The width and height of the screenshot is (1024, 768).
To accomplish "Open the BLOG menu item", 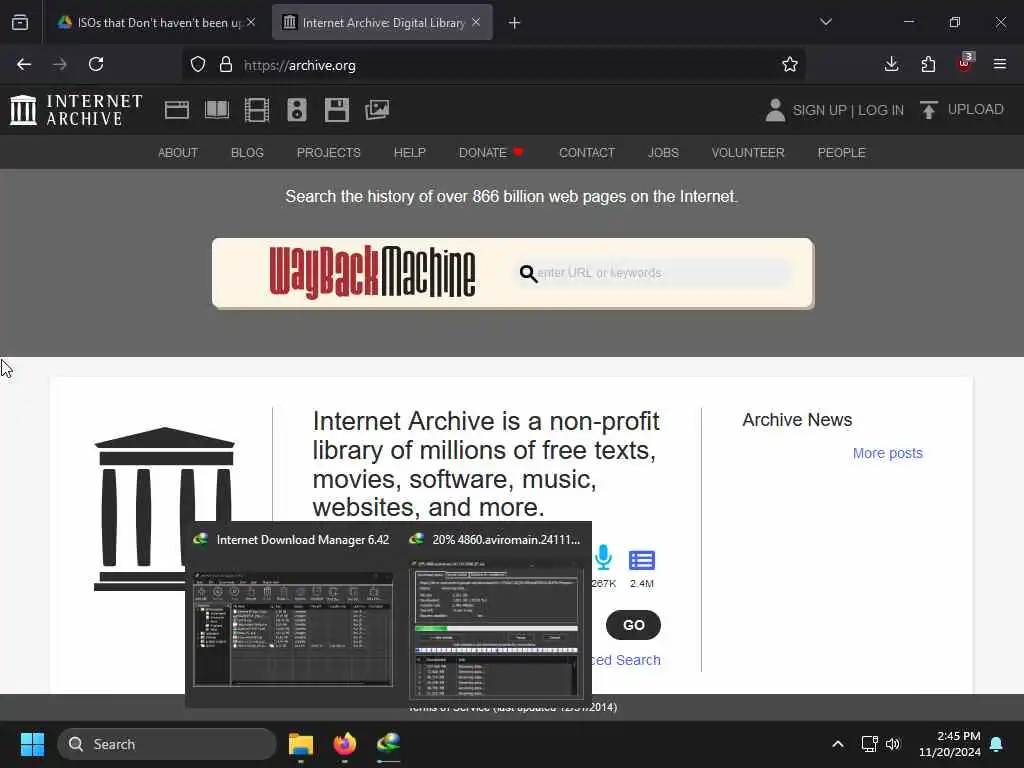I will coord(247,153).
